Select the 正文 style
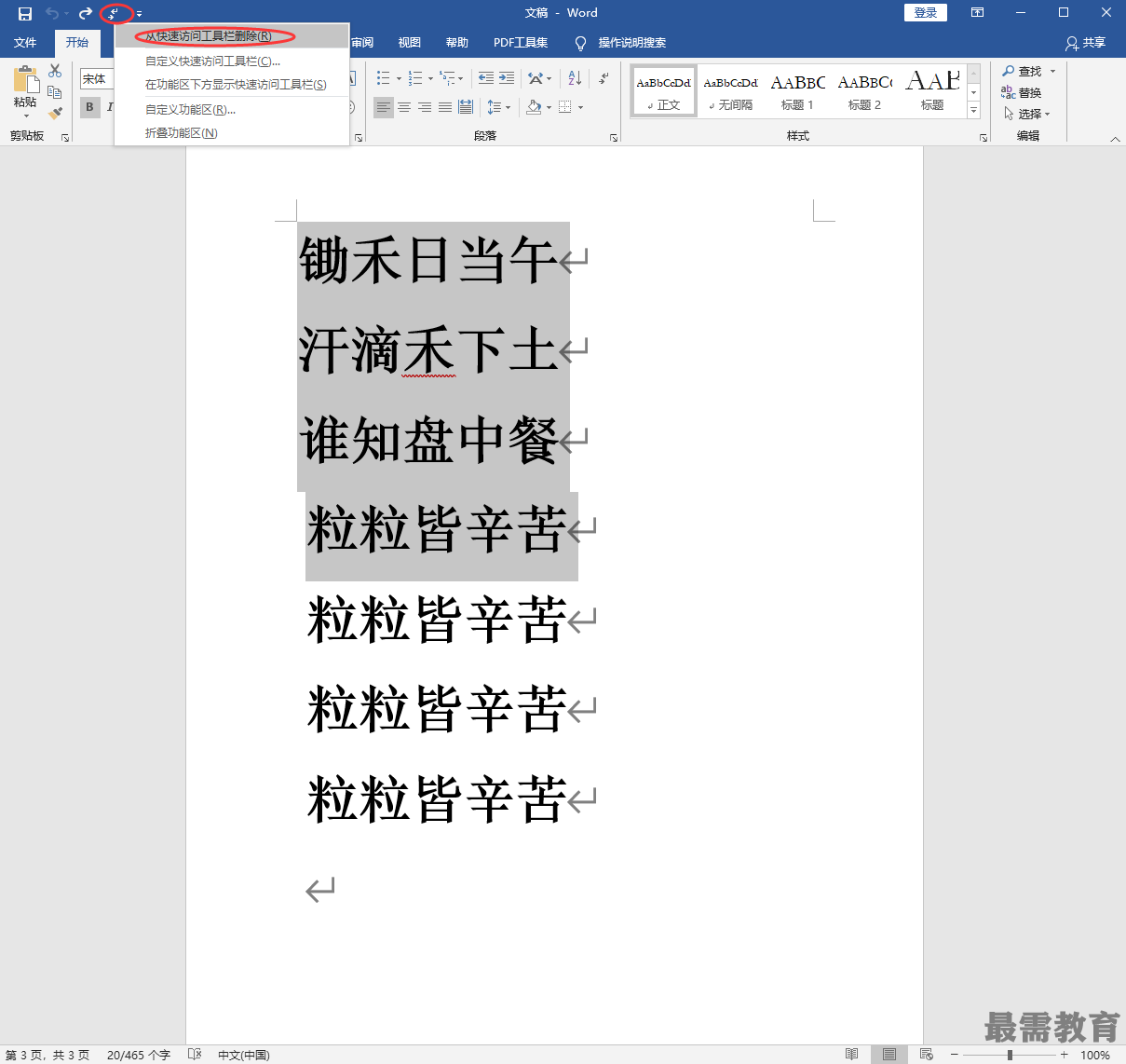 tap(664, 91)
